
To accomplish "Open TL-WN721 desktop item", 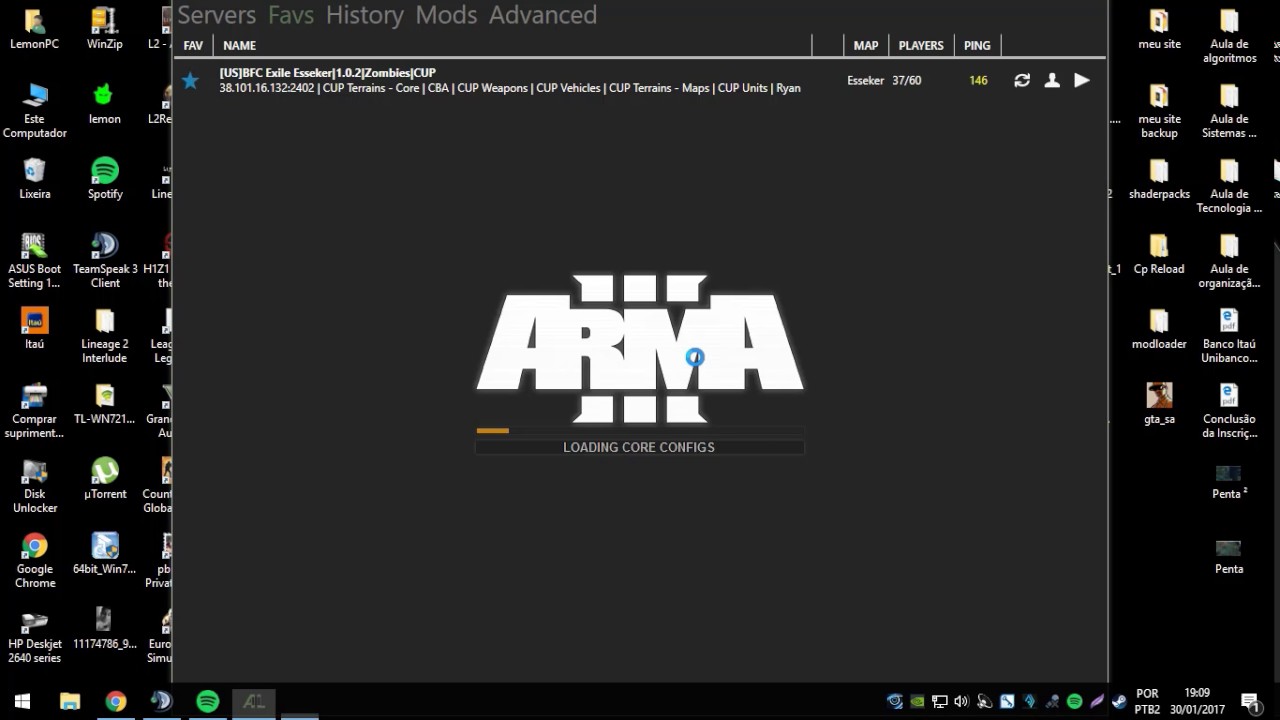I will [x=105, y=404].
